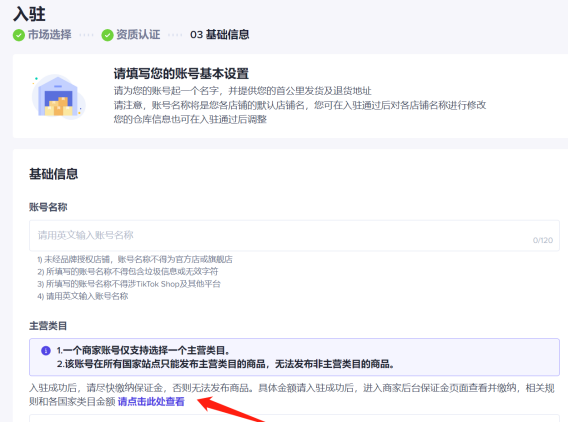Click the 0/120 character counter
This screenshot has width=568, height=422.
543,240
